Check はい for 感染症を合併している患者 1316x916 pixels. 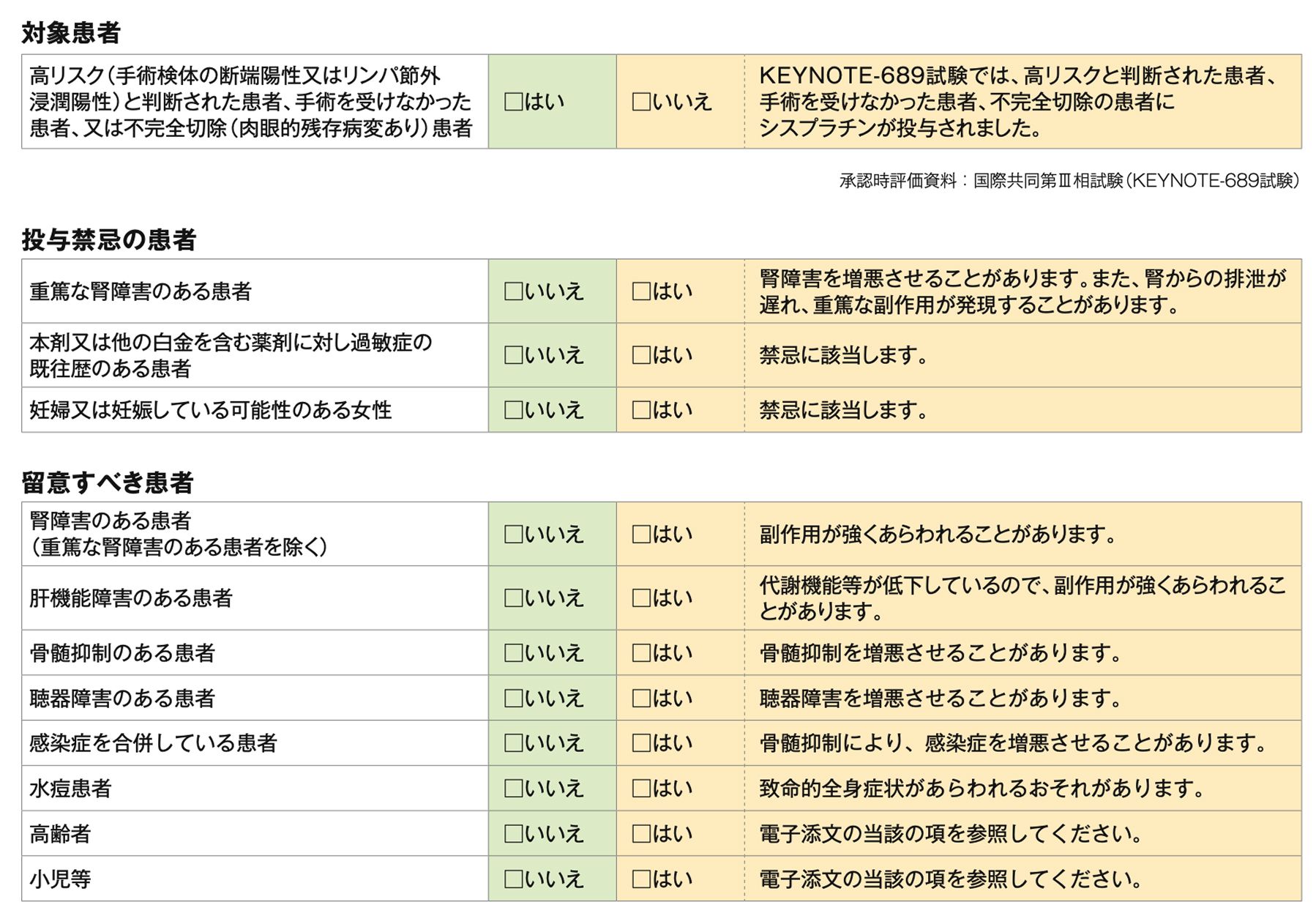(x=641, y=743)
